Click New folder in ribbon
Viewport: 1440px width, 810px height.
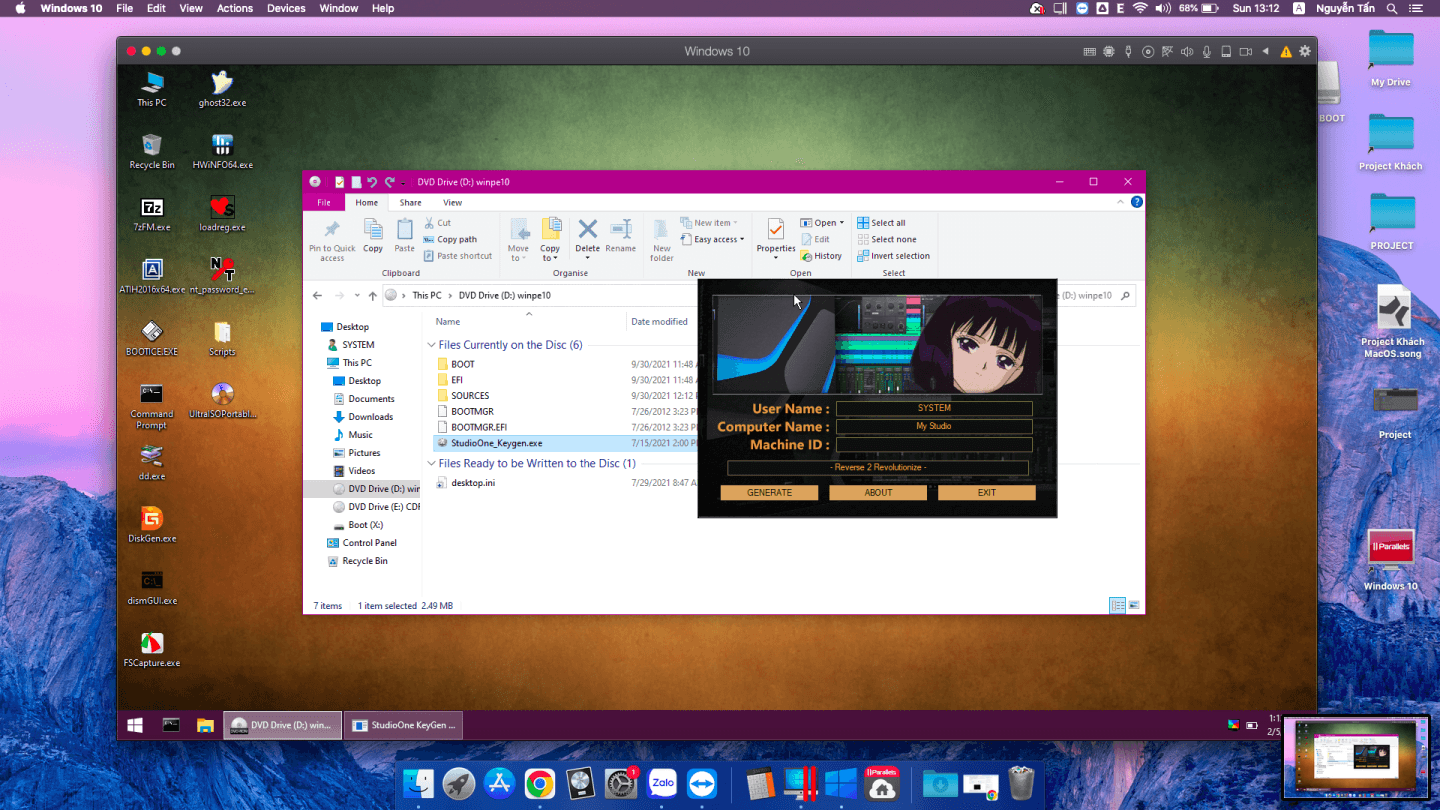coord(662,240)
